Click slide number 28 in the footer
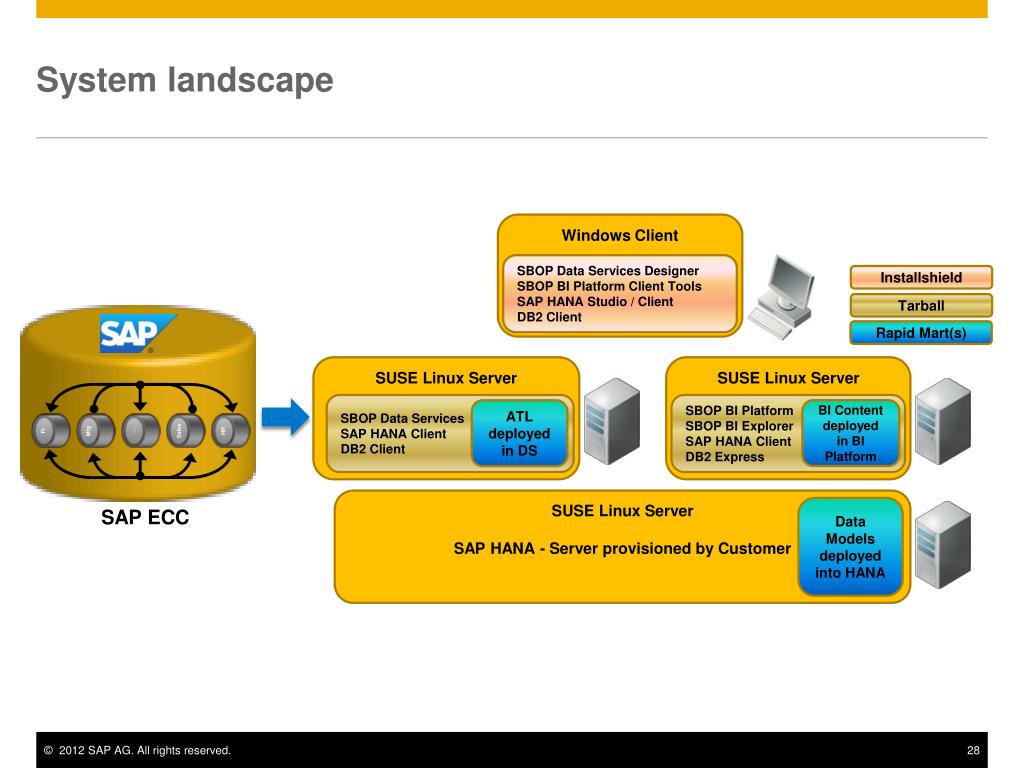Screen dimensions: 1024x768 click(x=973, y=750)
